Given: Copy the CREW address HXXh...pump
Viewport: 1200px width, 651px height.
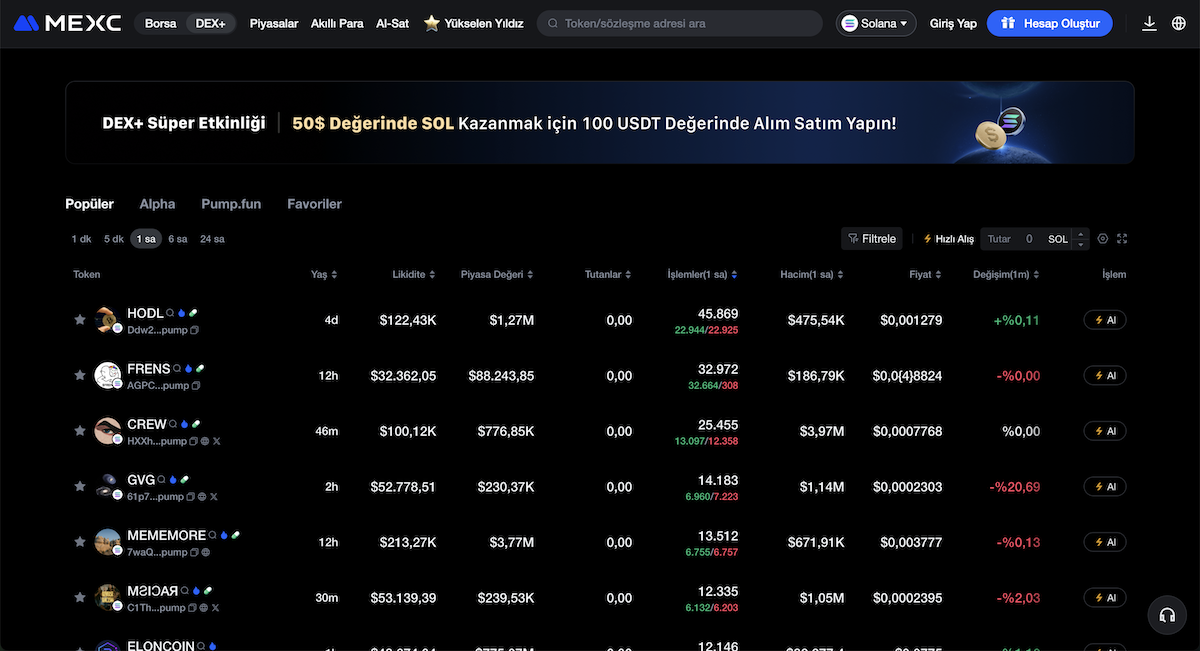Looking at the screenshot, I should [193, 441].
